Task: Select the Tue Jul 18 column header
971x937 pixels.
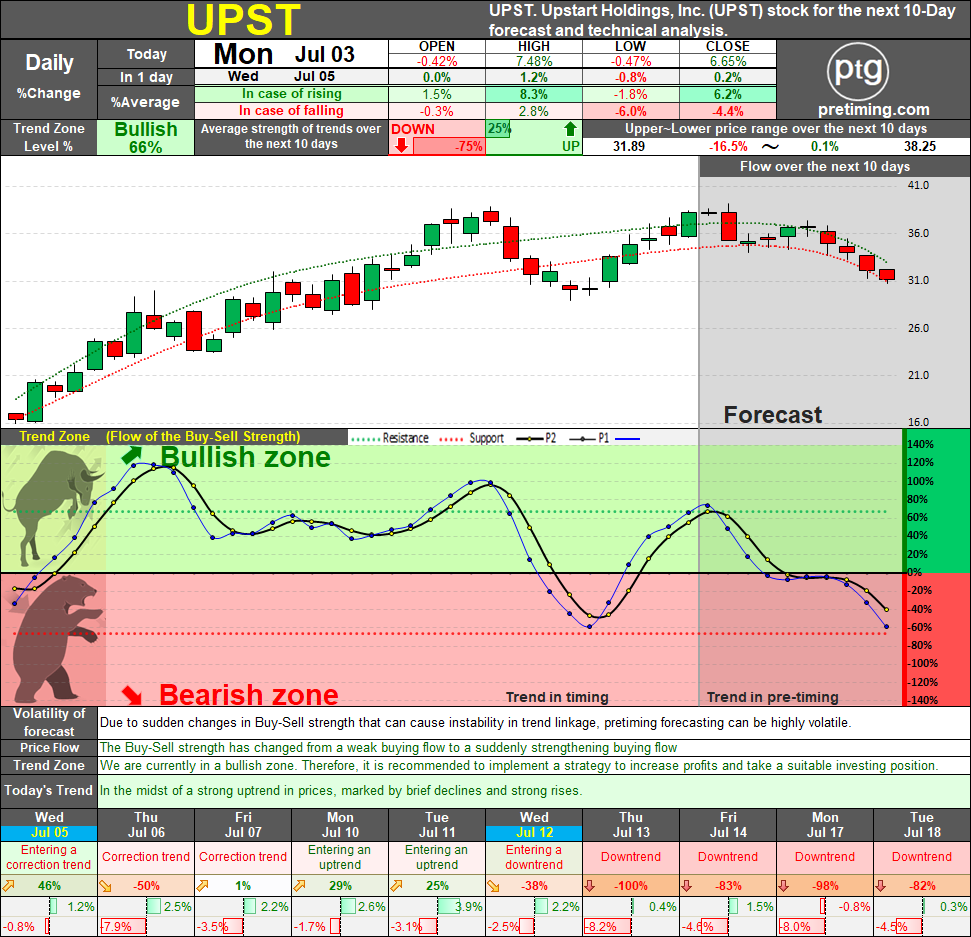Action: pos(922,825)
